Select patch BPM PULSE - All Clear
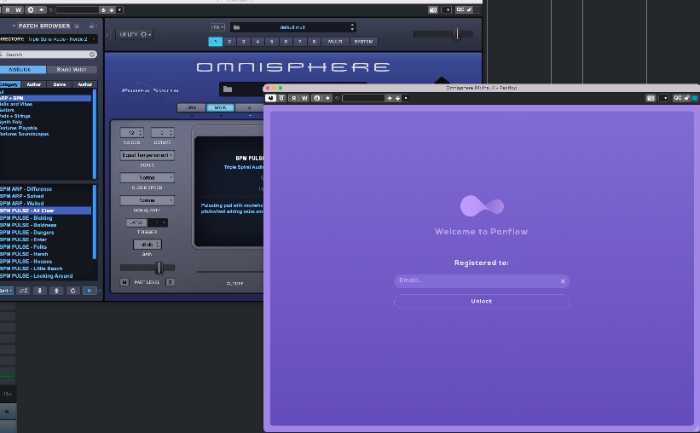This screenshot has width=700, height=433. coord(46,210)
